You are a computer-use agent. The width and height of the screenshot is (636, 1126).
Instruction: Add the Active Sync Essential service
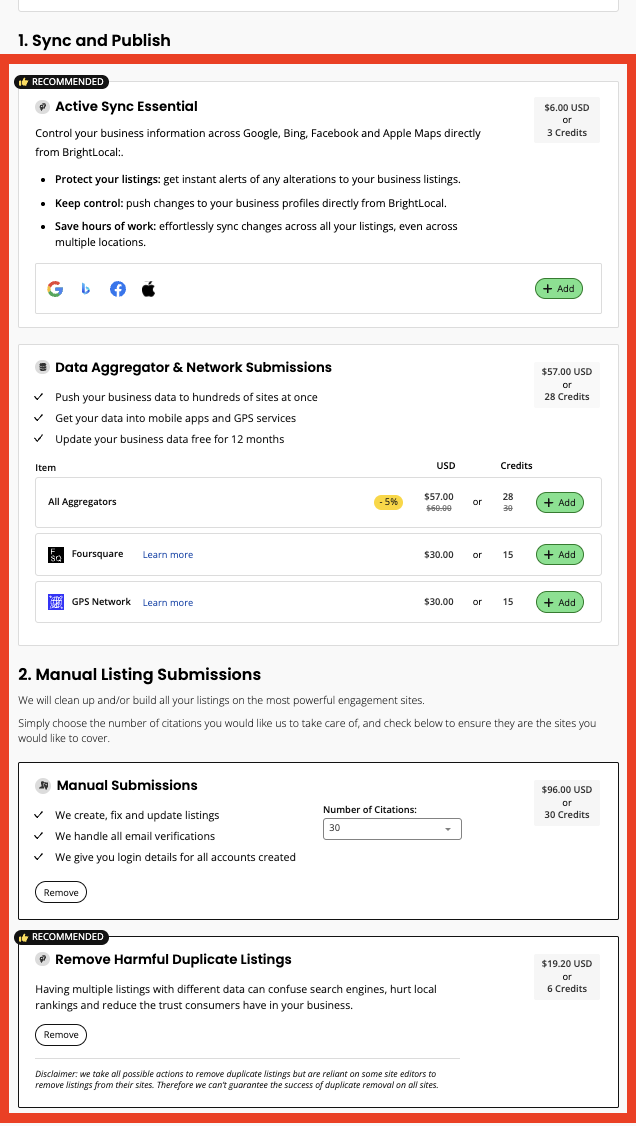click(x=558, y=289)
